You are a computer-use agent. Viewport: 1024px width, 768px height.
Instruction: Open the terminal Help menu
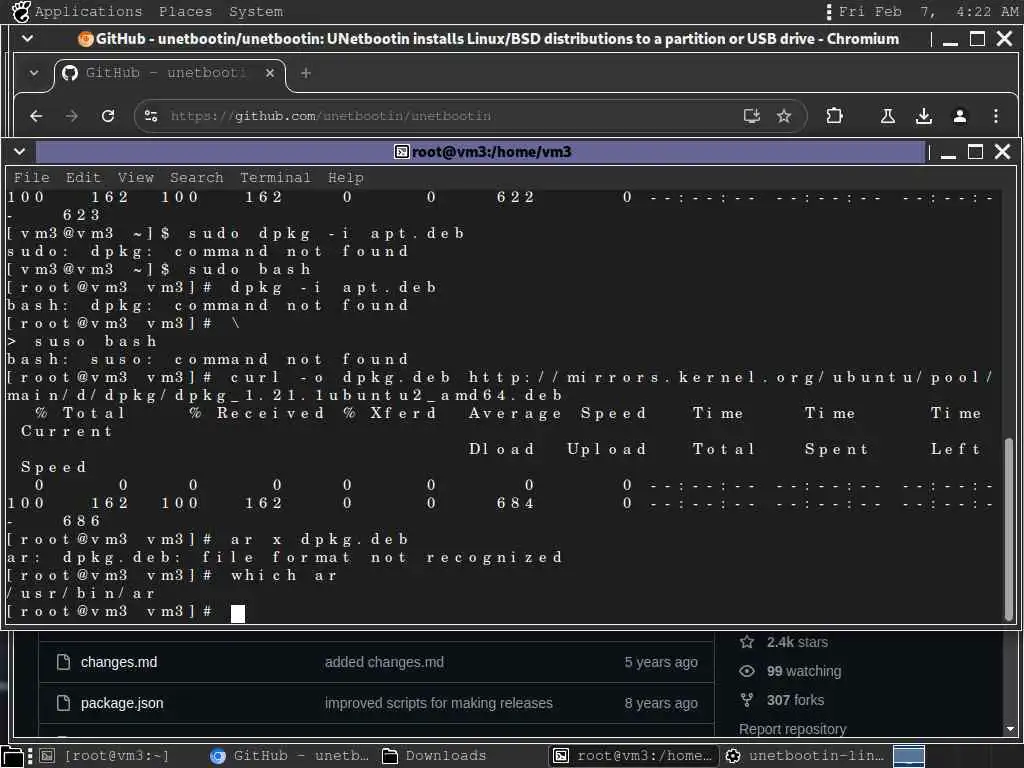click(345, 178)
